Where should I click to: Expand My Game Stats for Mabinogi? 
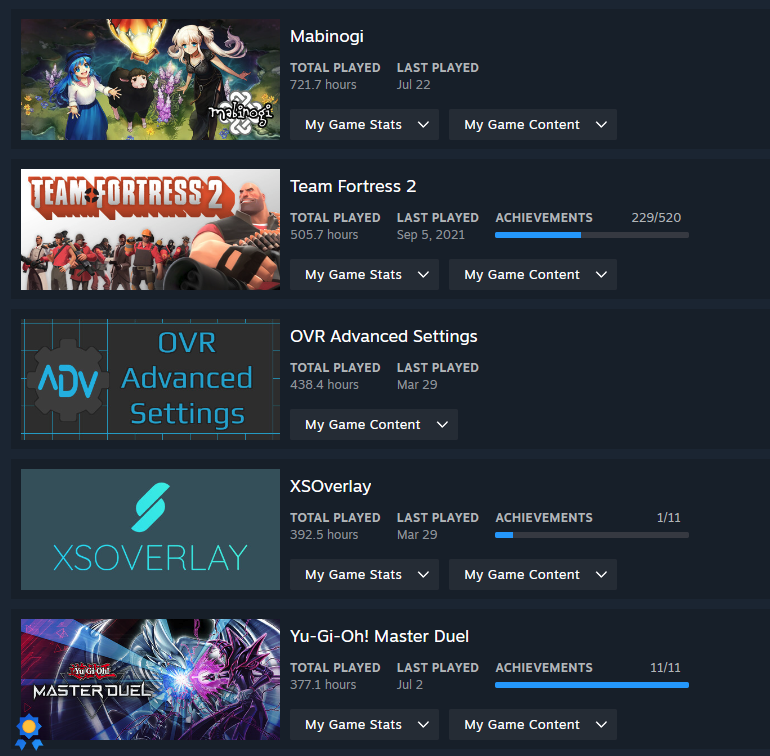pyautogui.click(x=364, y=125)
